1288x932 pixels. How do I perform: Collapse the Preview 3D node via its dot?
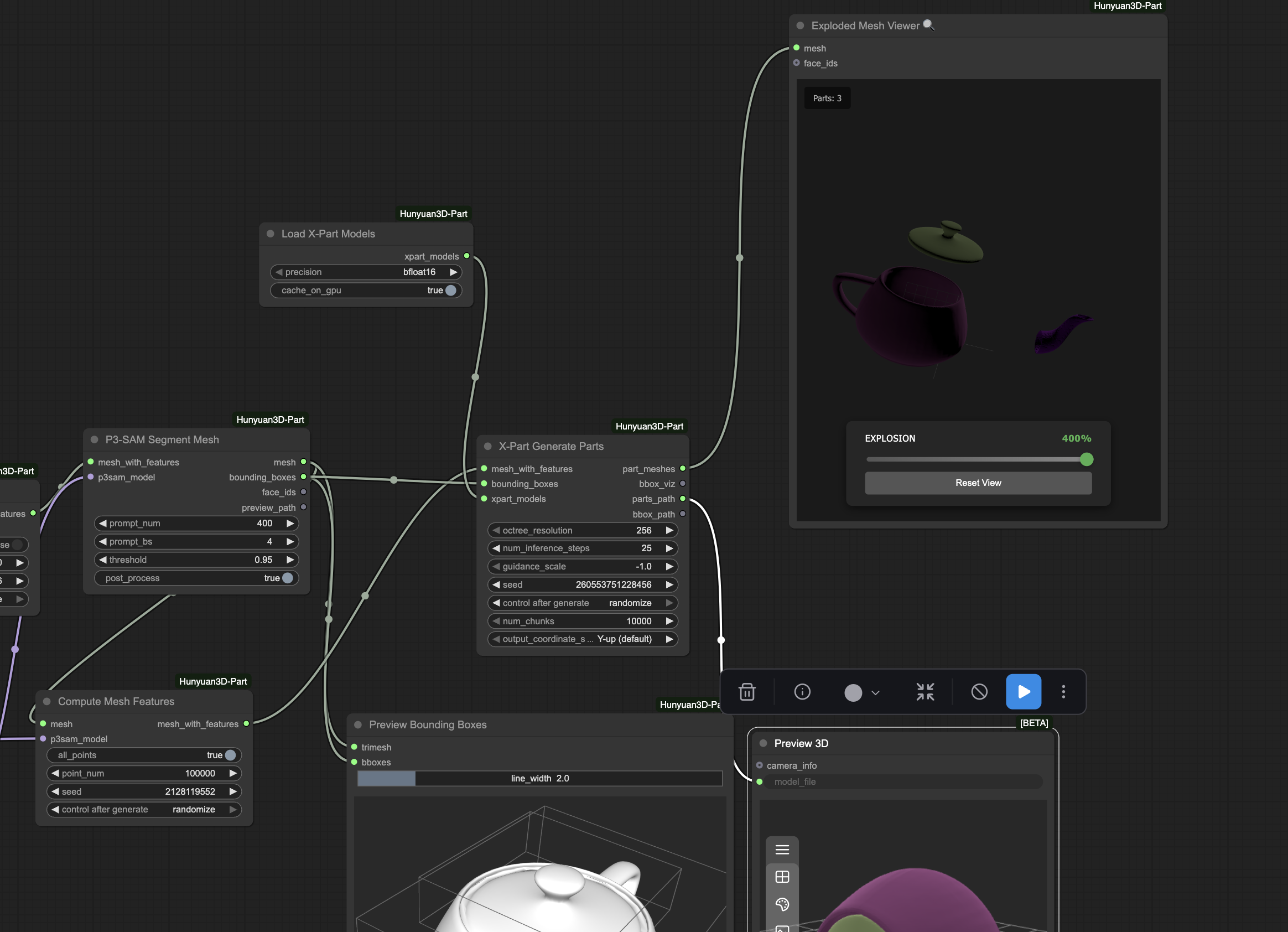click(x=764, y=743)
